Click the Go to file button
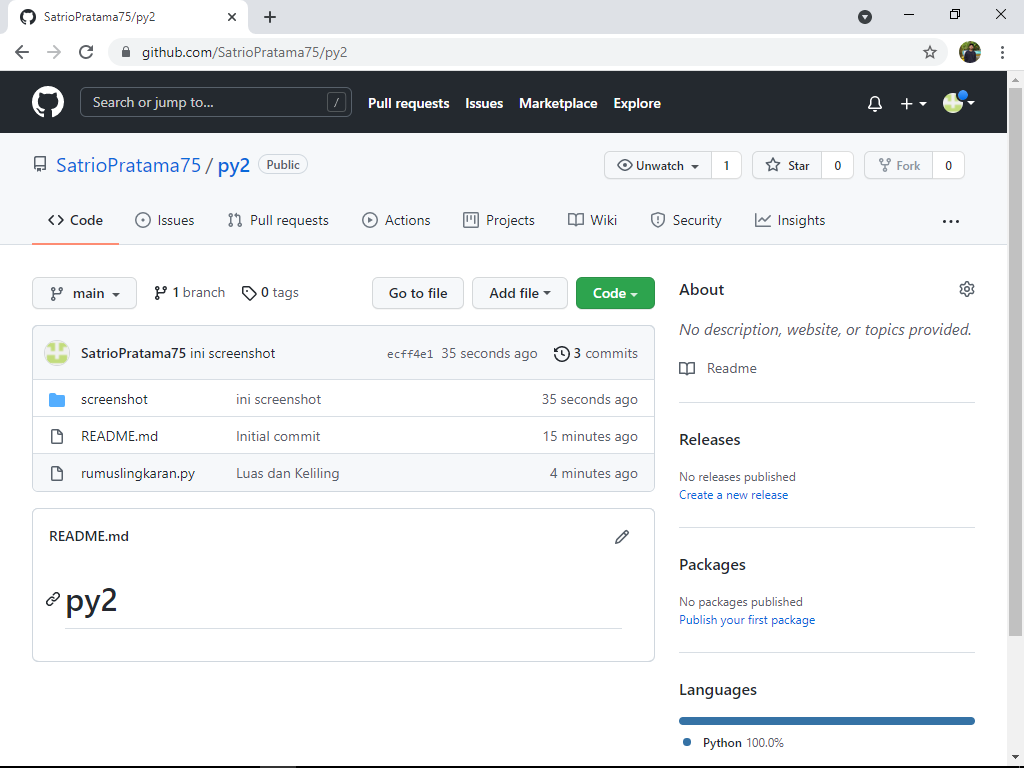 (418, 293)
